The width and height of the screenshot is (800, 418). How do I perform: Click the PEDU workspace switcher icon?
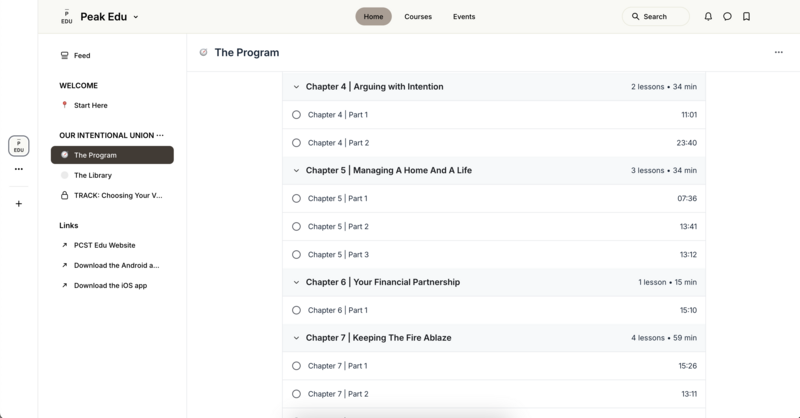18,146
